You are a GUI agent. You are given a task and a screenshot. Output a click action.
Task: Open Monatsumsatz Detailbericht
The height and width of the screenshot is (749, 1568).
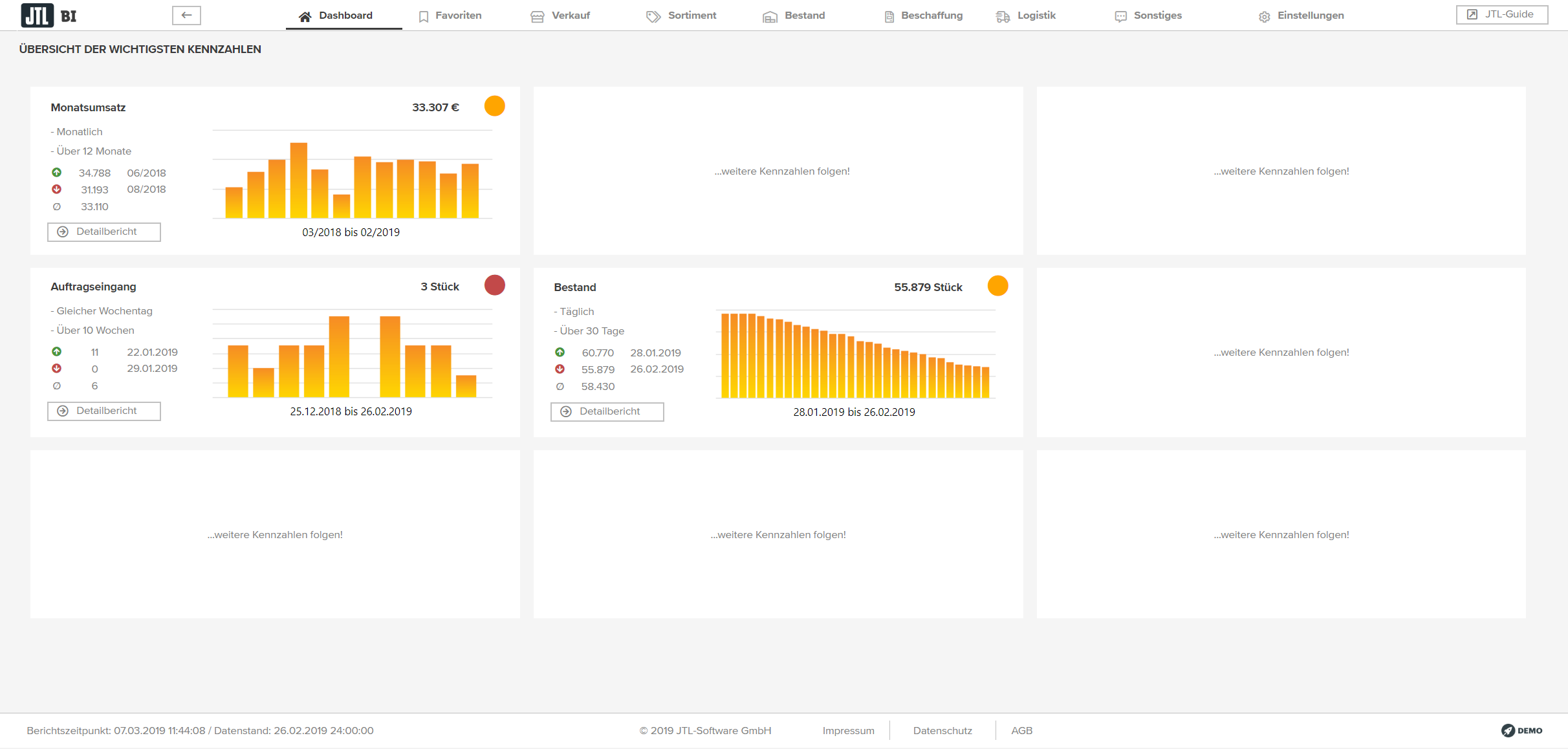[104, 232]
